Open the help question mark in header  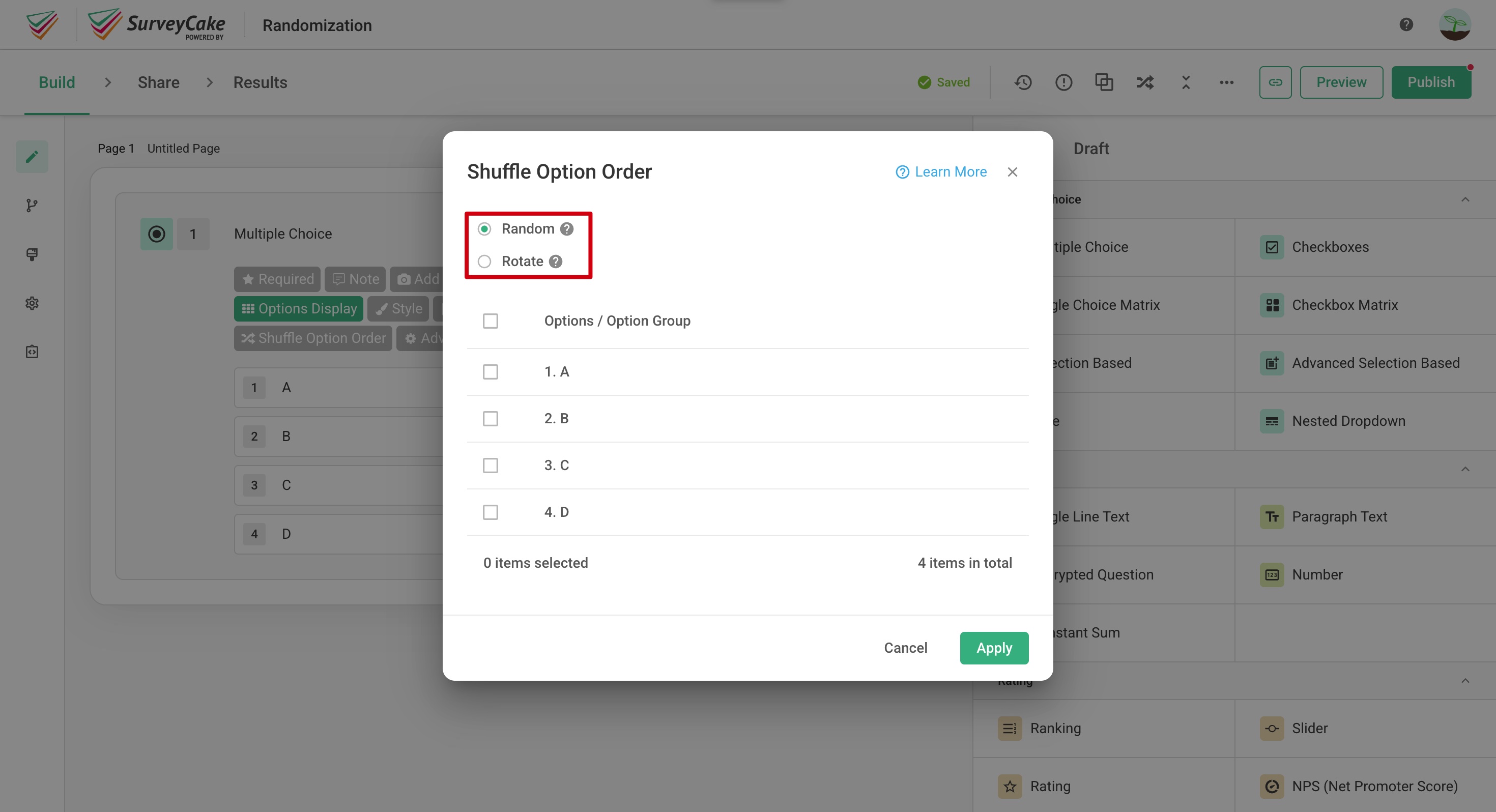click(x=1406, y=24)
